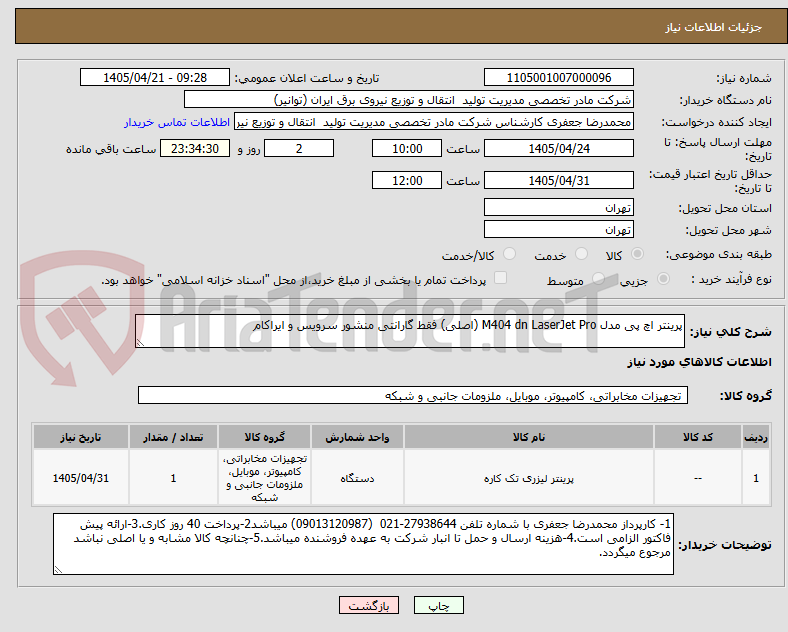Click the نام کالا column header
Screen dimensions: 788x632
click(529, 437)
